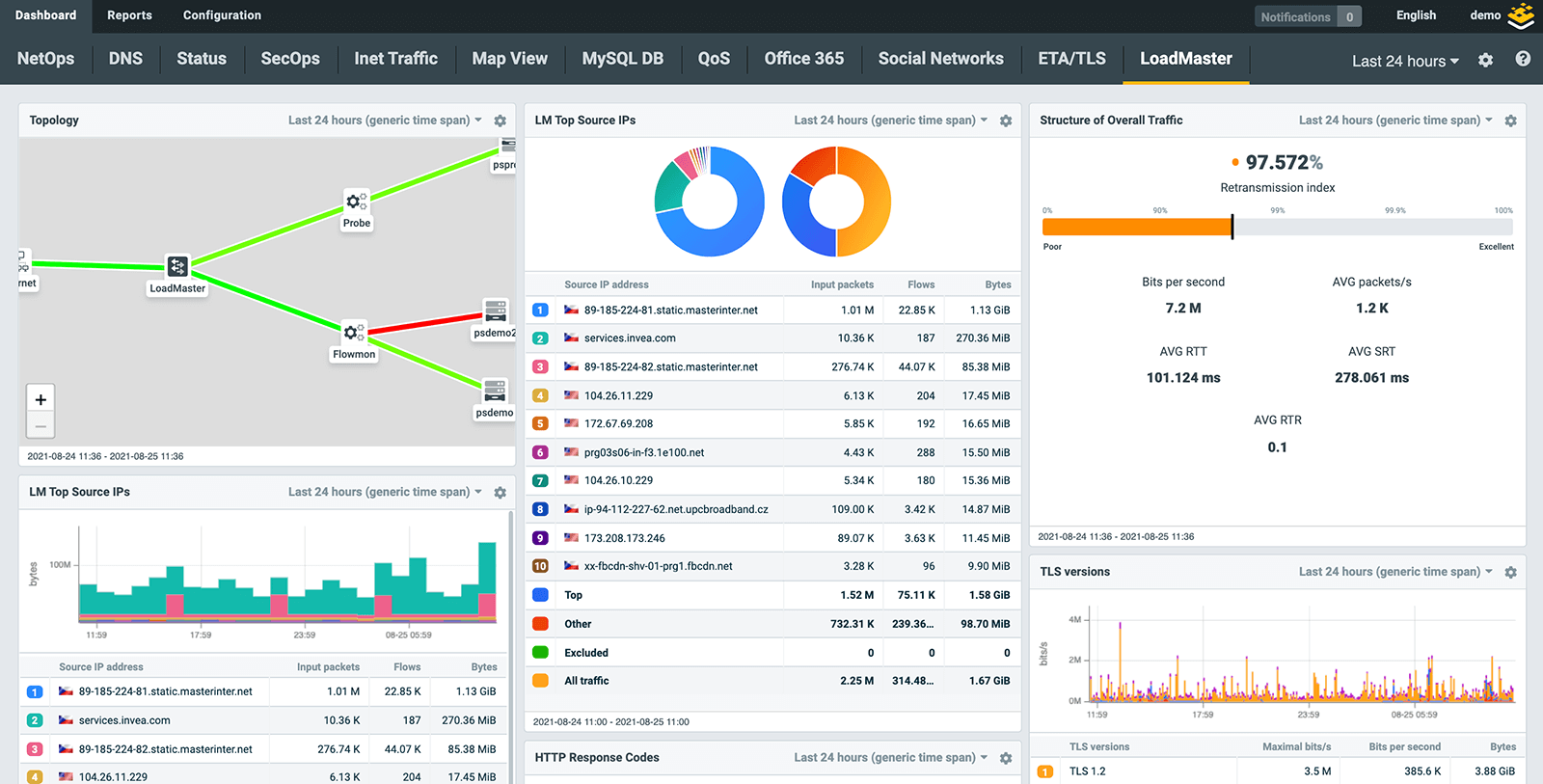Switch to the Social Networks tab
This screenshot has height=784, width=1543.
[941, 59]
